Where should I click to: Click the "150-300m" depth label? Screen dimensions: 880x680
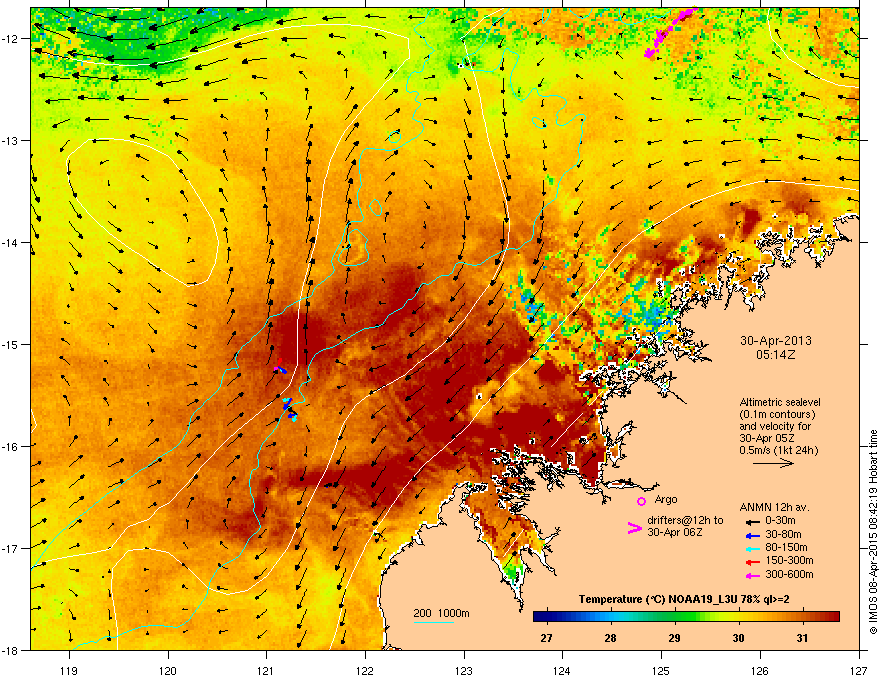pos(789,560)
